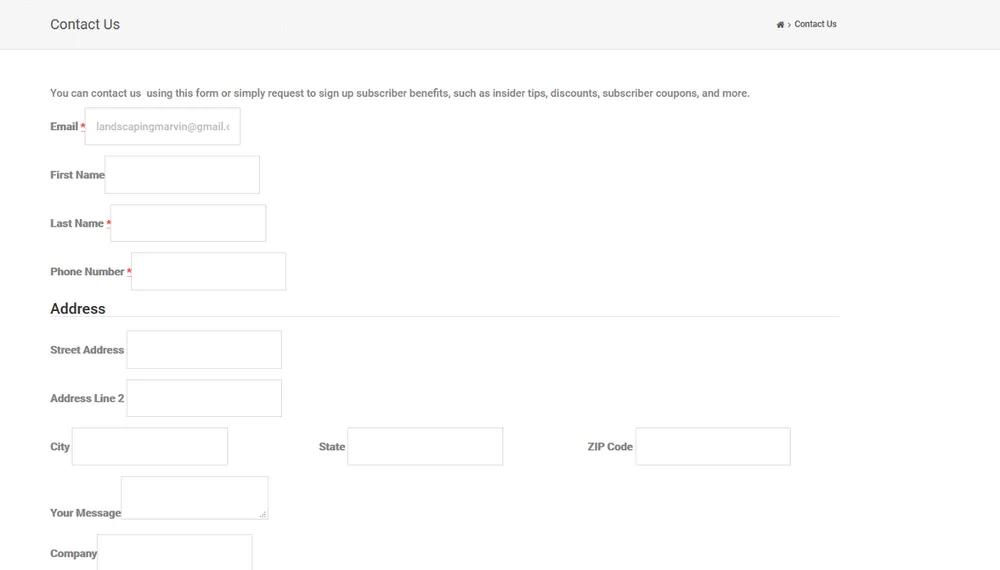The height and width of the screenshot is (570, 1000).
Task: Focus the State input box
Action: pyautogui.click(x=425, y=447)
